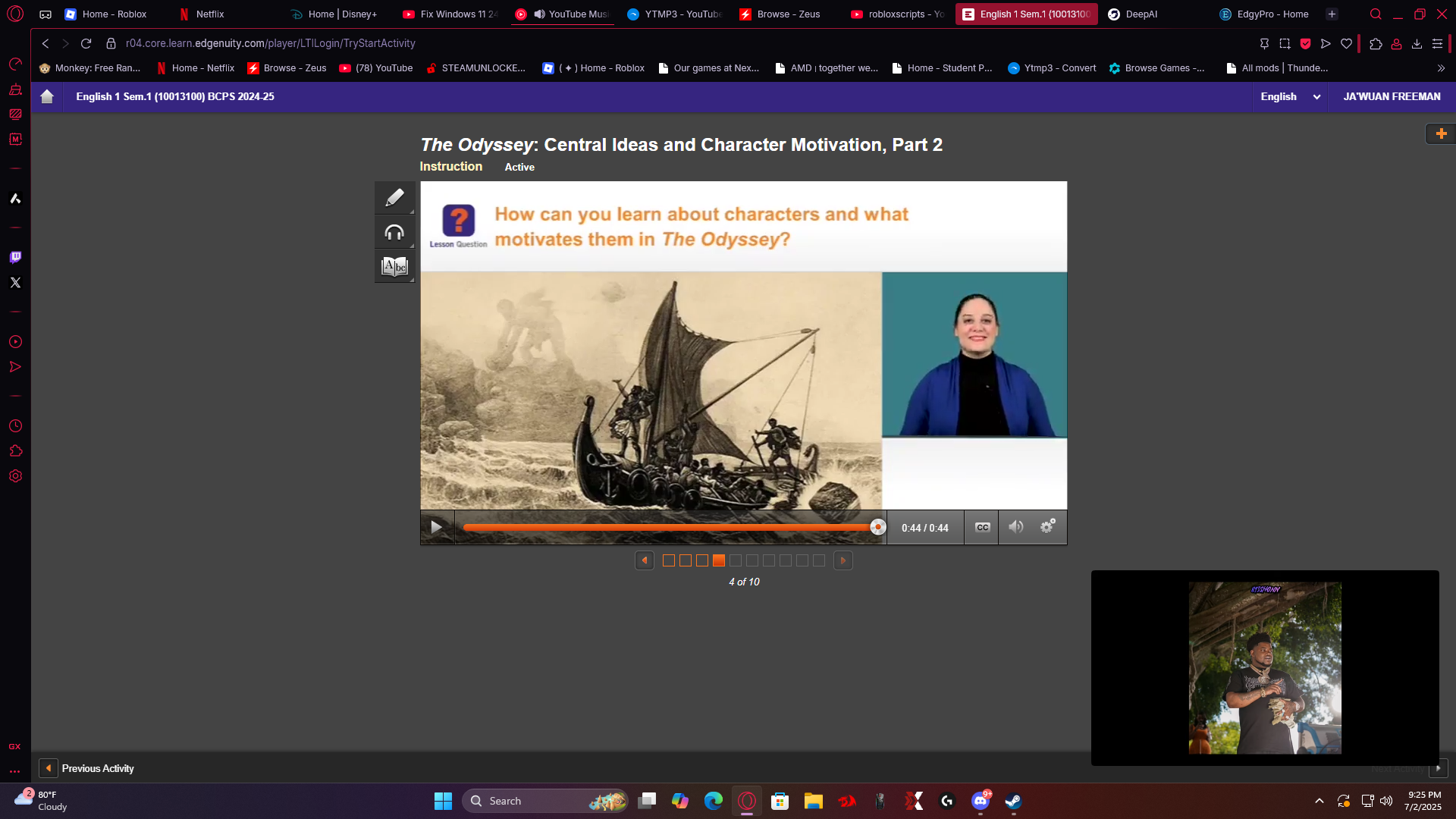Screen dimensions: 1456x819
Task: Click the video playhead knob
Action: (x=877, y=527)
